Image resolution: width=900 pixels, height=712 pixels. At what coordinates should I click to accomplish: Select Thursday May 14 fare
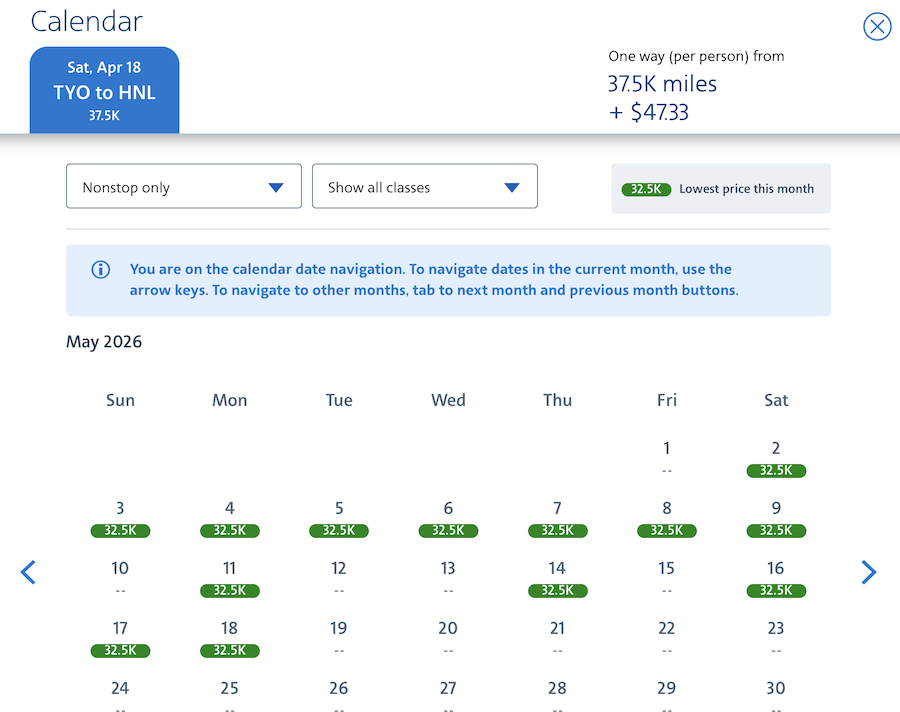(x=557, y=578)
